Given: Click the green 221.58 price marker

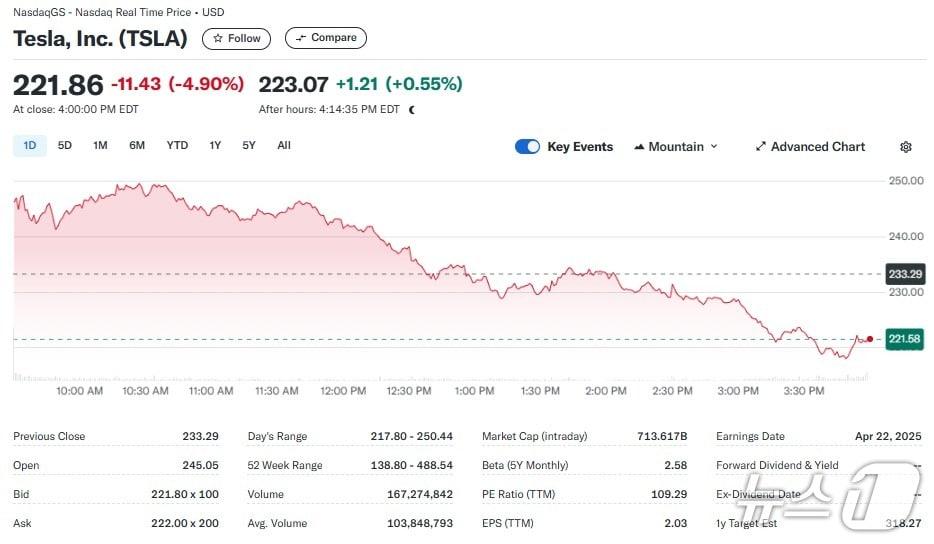Looking at the screenshot, I should click(x=904, y=340).
